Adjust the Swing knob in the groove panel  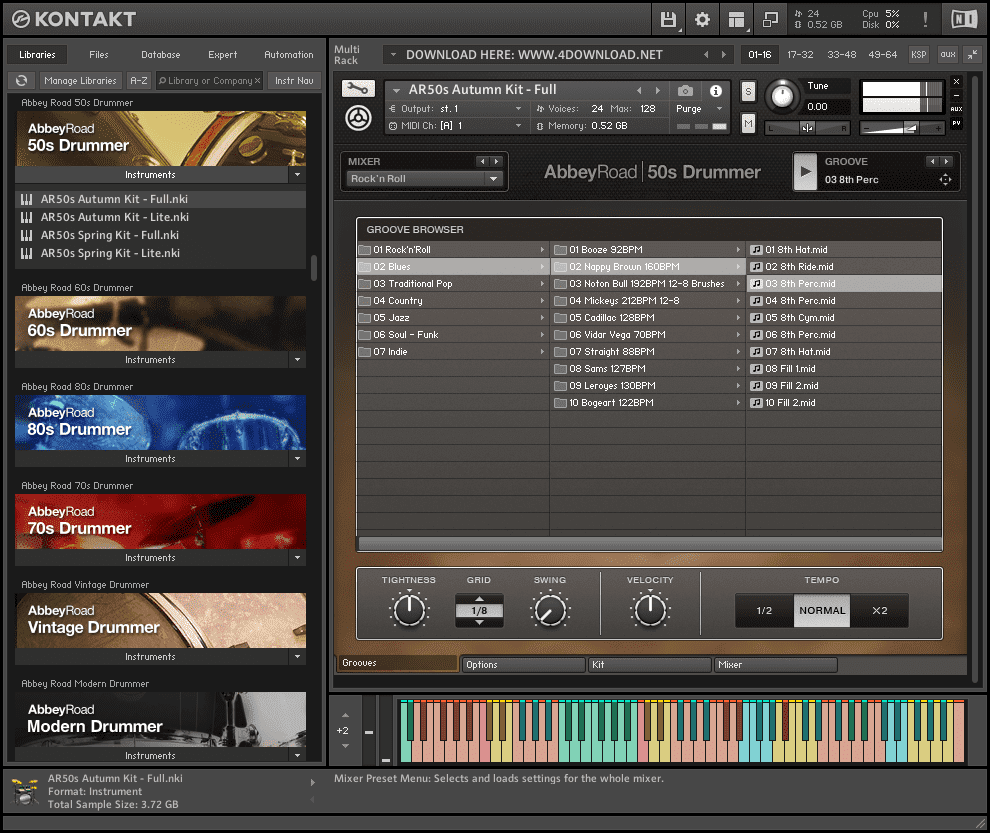pyautogui.click(x=550, y=610)
